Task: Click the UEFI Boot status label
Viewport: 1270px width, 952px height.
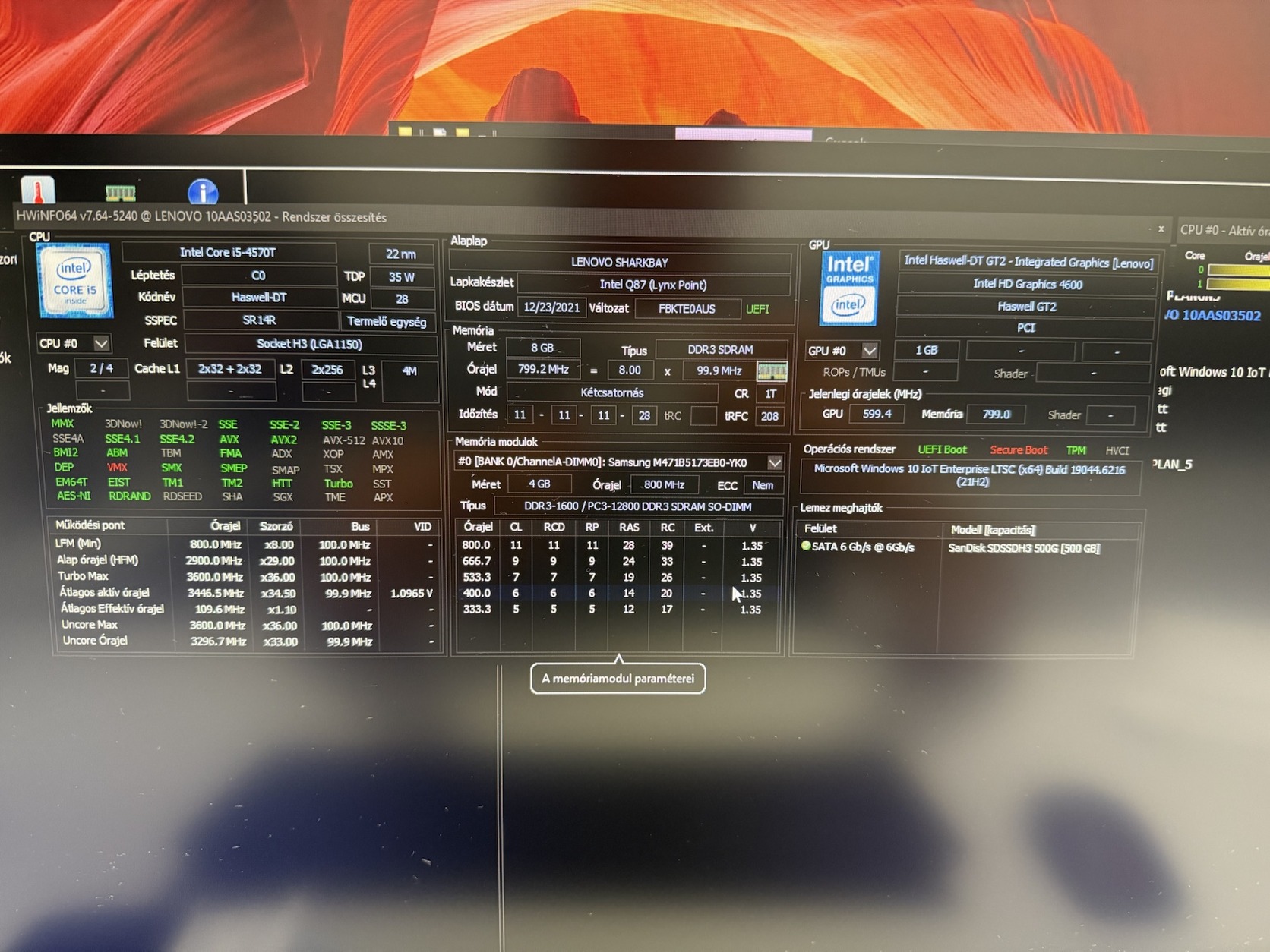Action: pyautogui.click(x=942, y=449)
